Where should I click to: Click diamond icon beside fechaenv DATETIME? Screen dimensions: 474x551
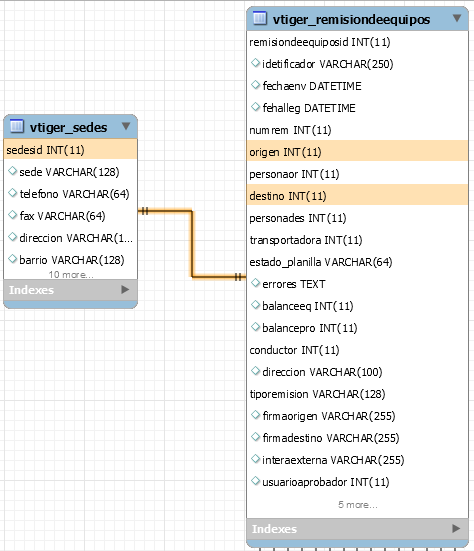point(255,85)
